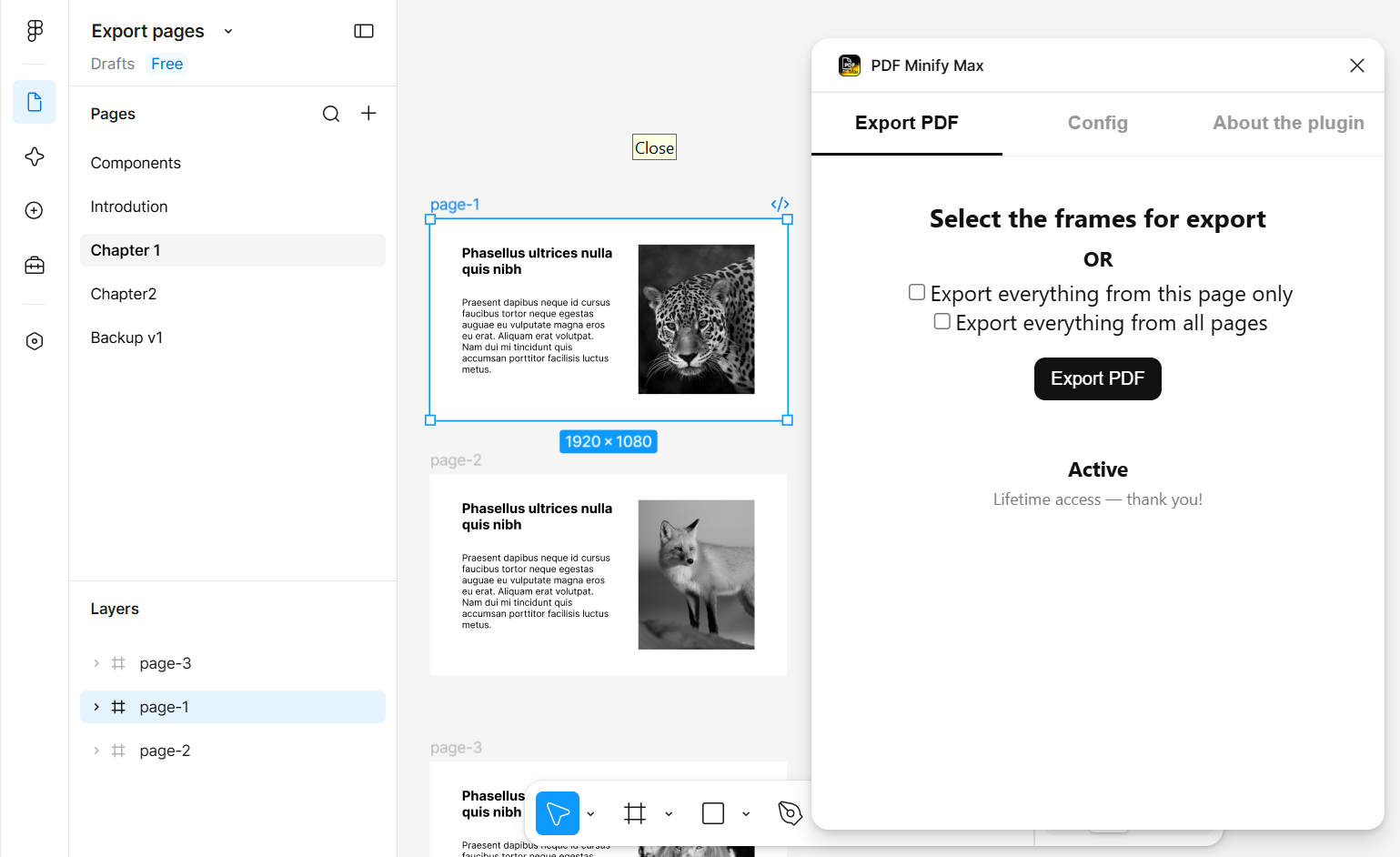Select the file pages sidebar icon
This screenshot has height=857, width=1400.
(35, 102)
